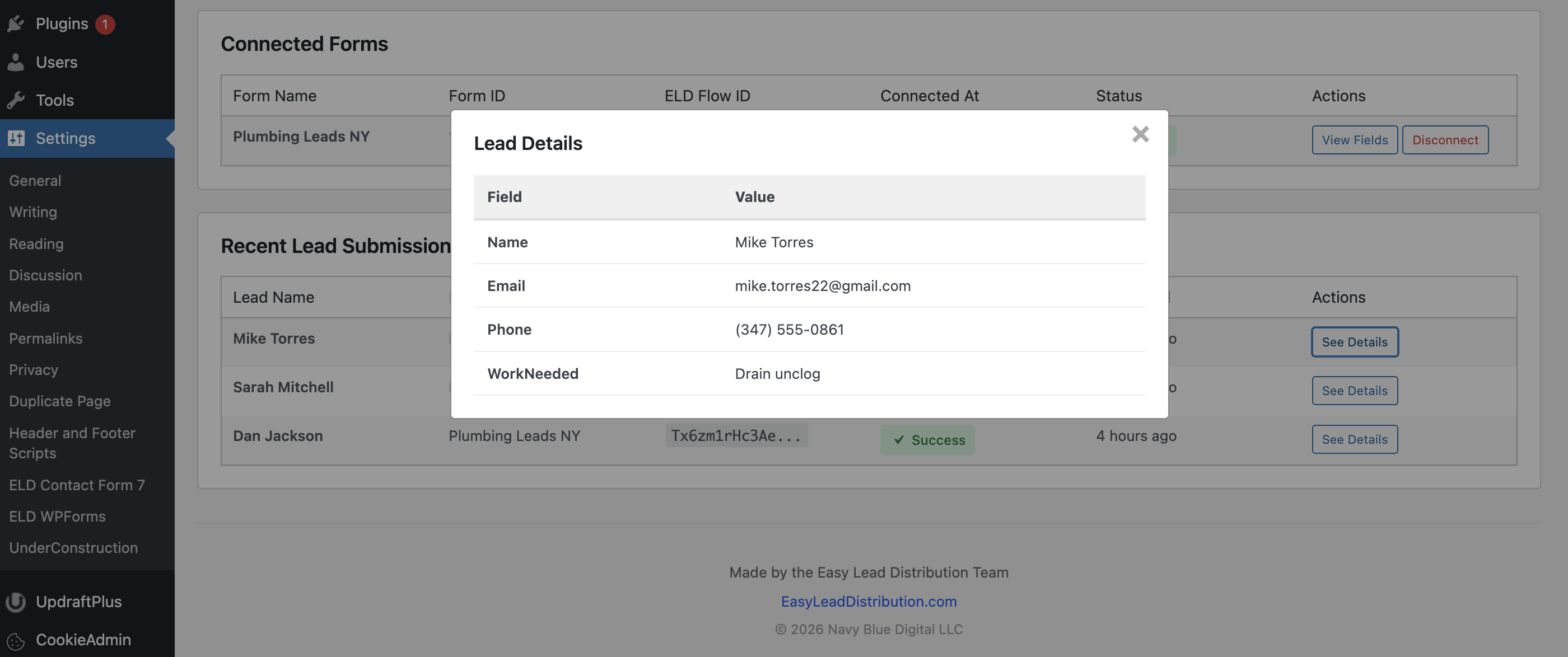This screenshot has height=657, width=1568.
Task: Click Dan Jackson's truncated ELD Flow ID
Action: [x=736, y=435]
